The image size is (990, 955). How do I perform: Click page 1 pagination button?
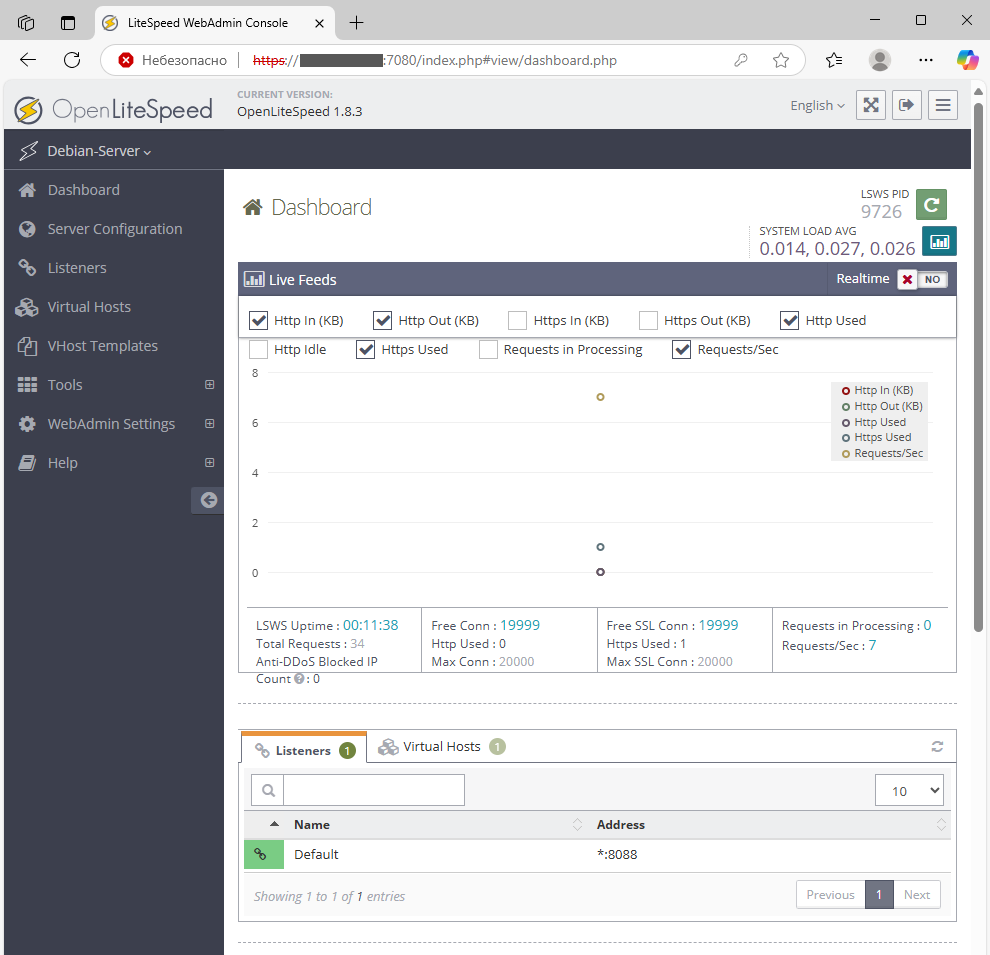click(879, 895)
